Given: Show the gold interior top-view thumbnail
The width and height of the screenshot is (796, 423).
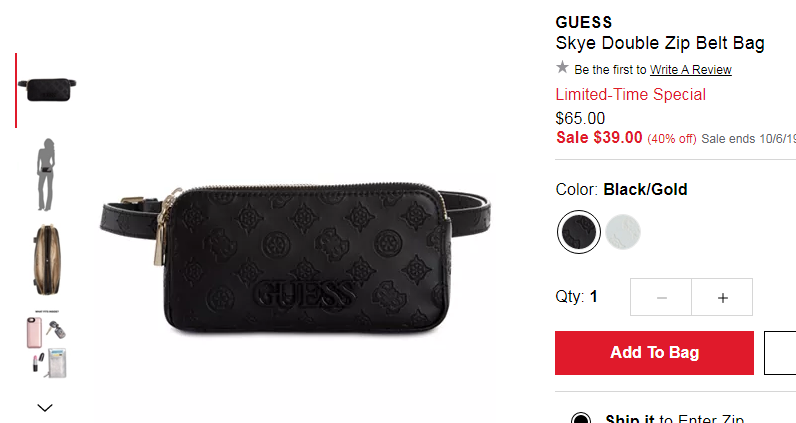Looking at the screenshot, I should pos(47,260).
